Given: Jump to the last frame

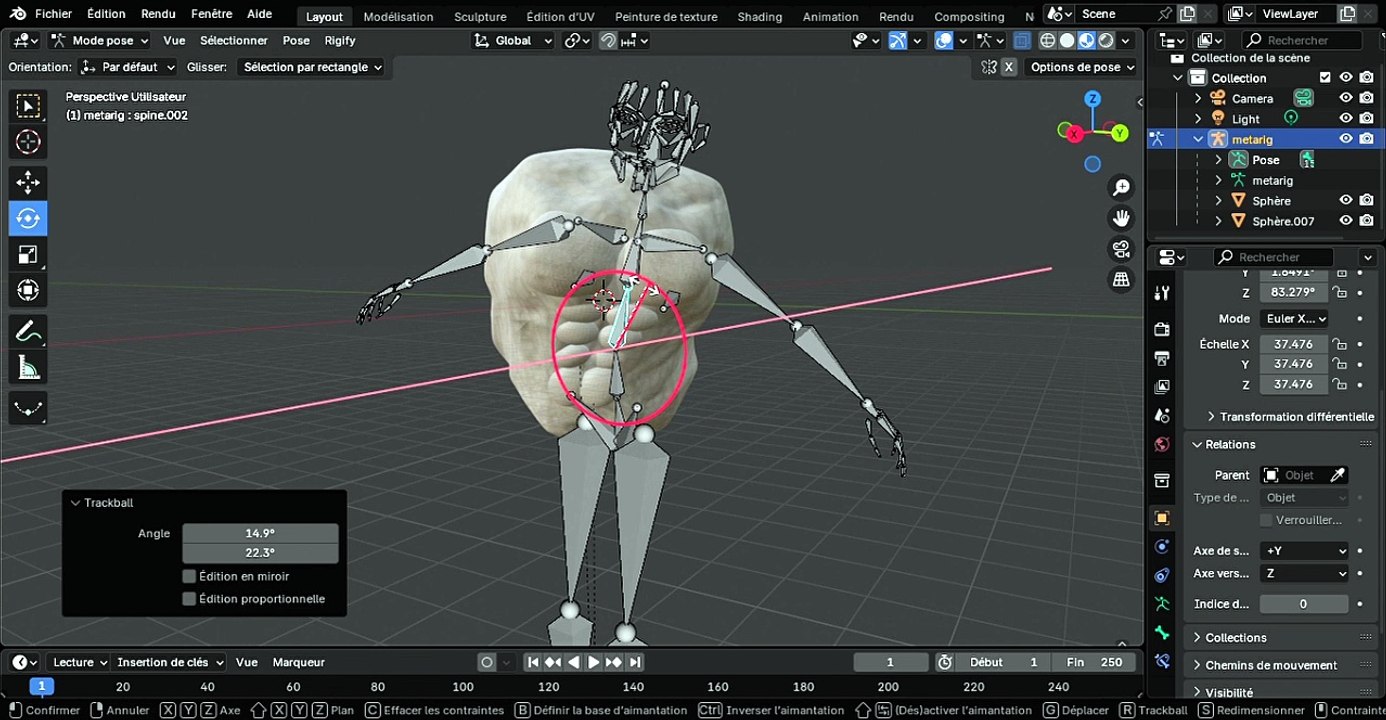Looking at the screenshot, I should click(x=635, y=662).
